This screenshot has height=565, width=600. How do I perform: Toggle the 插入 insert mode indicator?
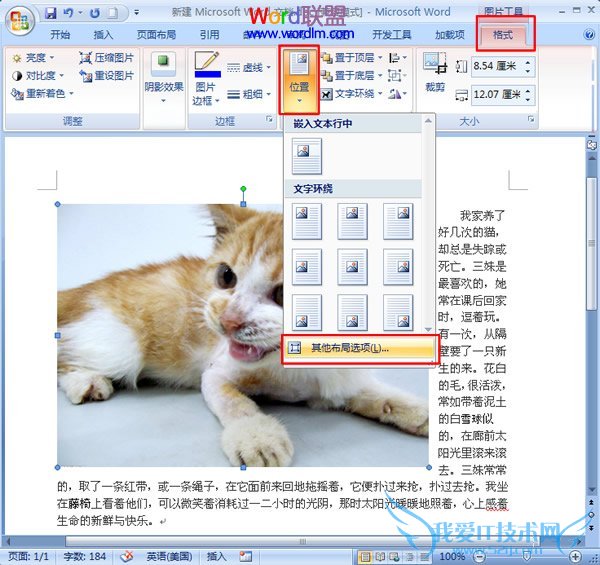[217, 556]
